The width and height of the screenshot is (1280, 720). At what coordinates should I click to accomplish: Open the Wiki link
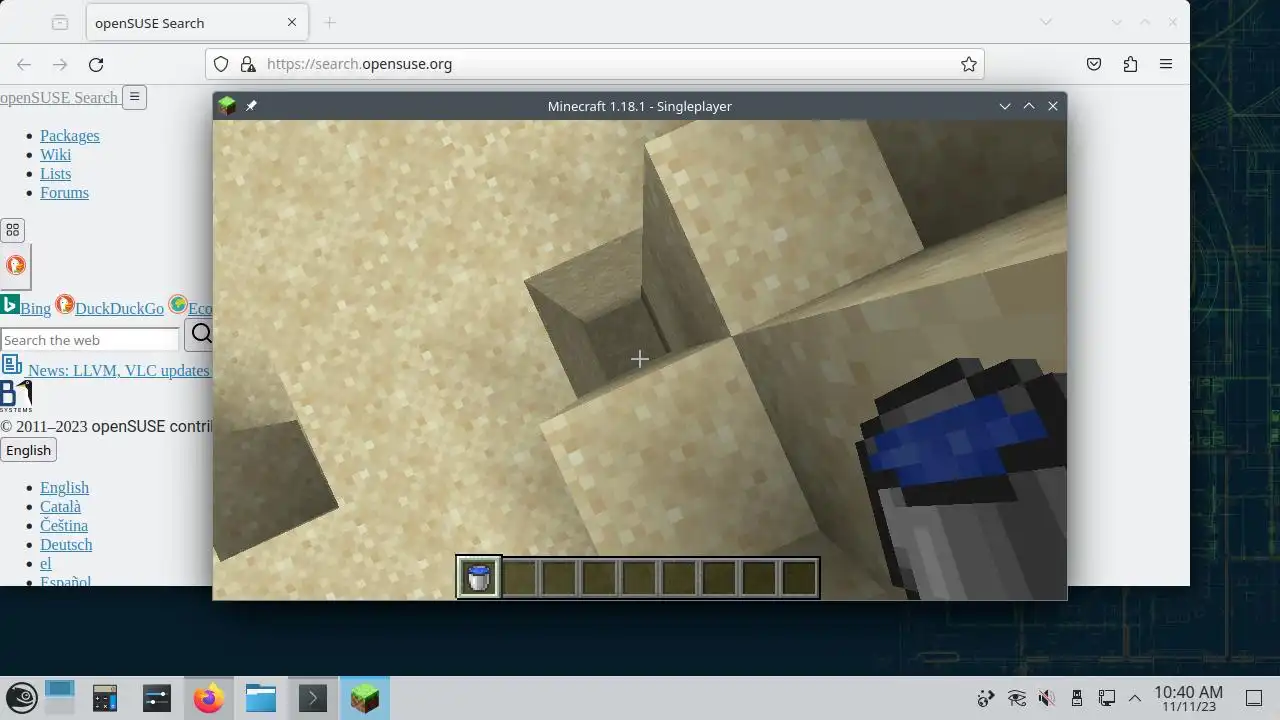click(x=55, y=155)
